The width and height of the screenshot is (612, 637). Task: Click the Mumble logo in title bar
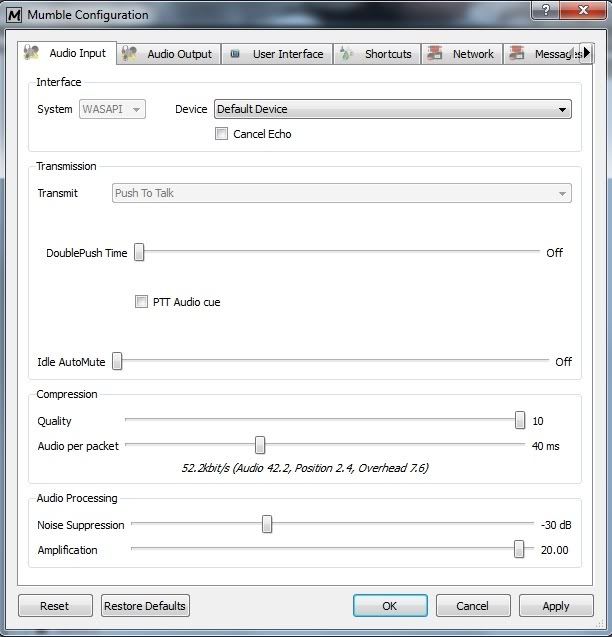coord(14,15)
